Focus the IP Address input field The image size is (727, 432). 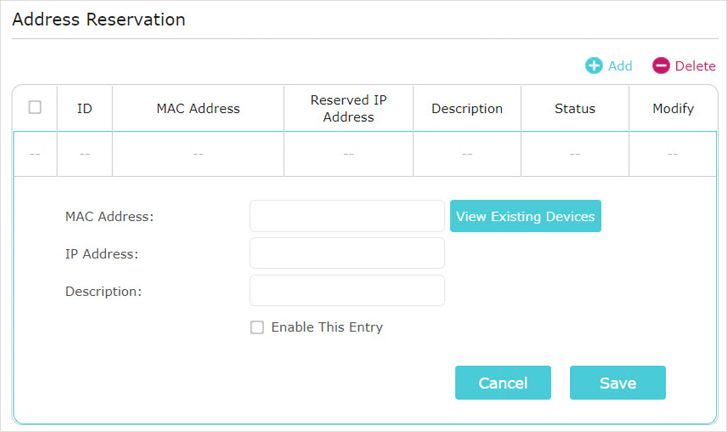[x=347, y=253]
